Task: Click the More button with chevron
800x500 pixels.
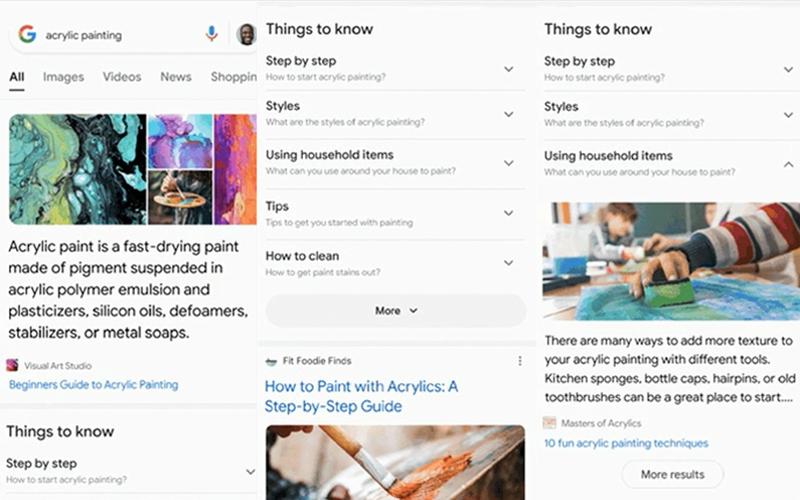Action: (396, 311)
